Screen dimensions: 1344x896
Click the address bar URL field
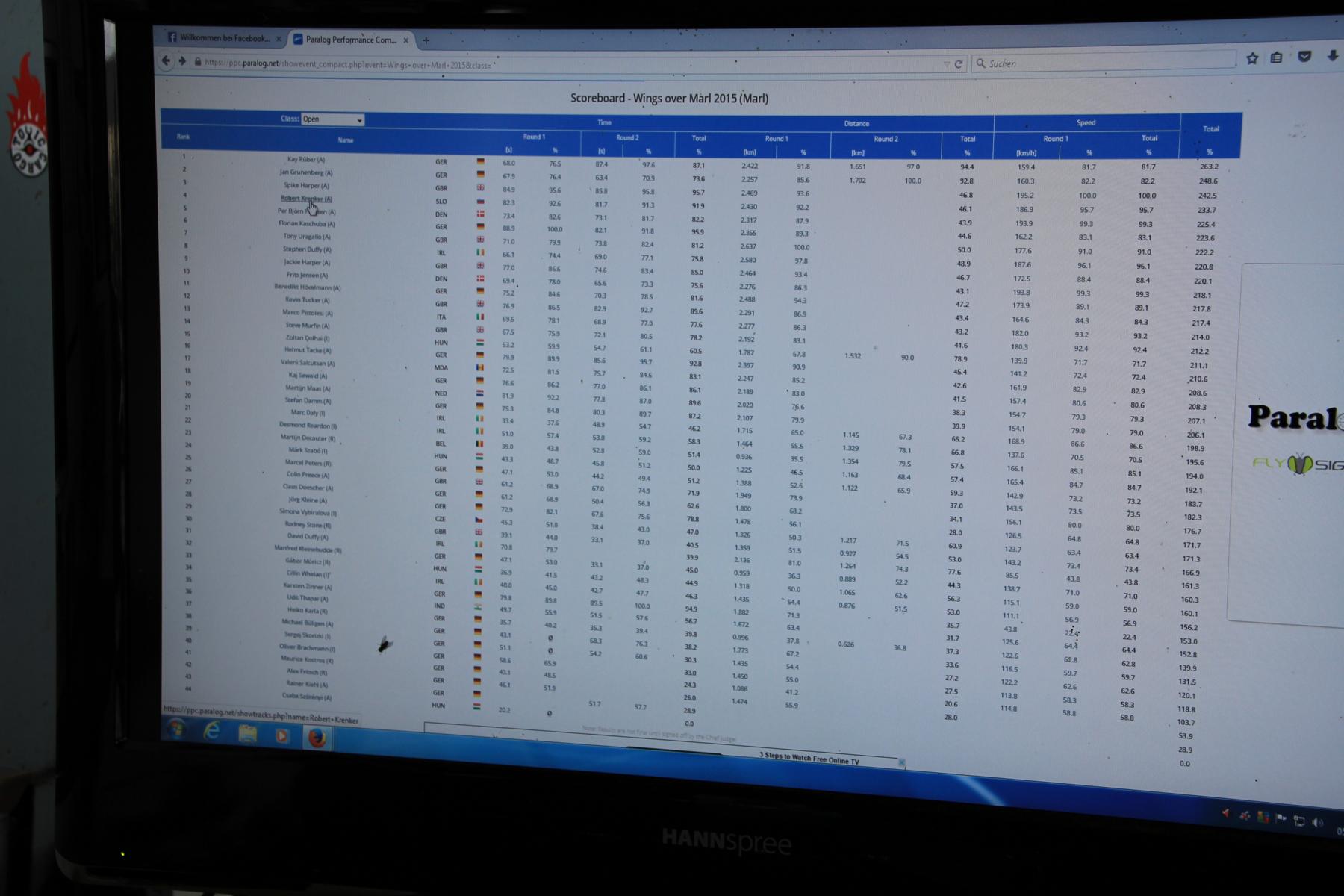point(523,64)
